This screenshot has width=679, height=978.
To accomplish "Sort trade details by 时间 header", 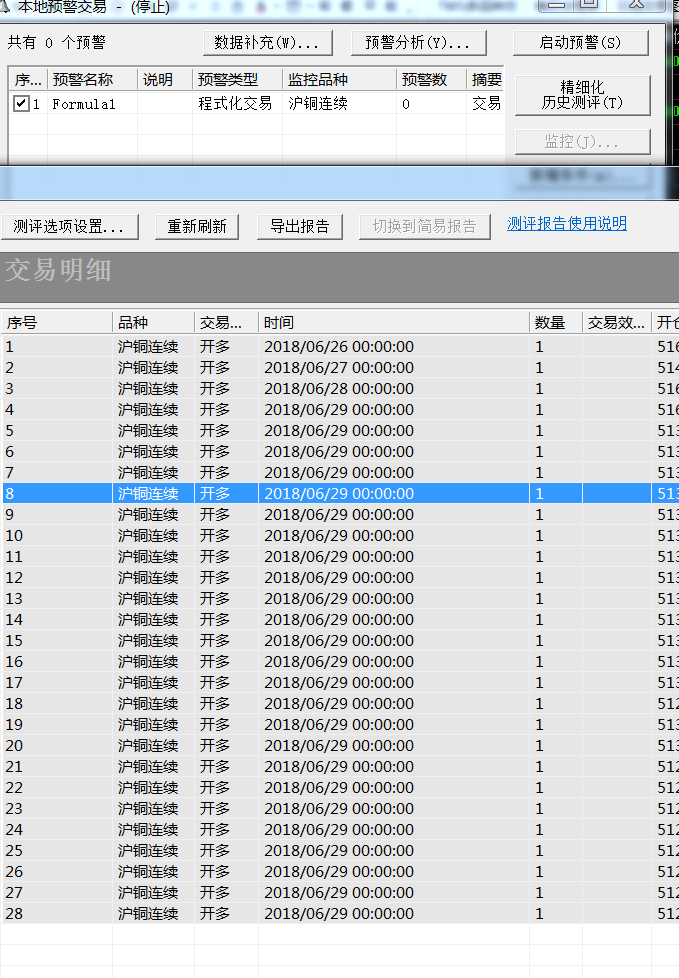I will tap(393, 322).
